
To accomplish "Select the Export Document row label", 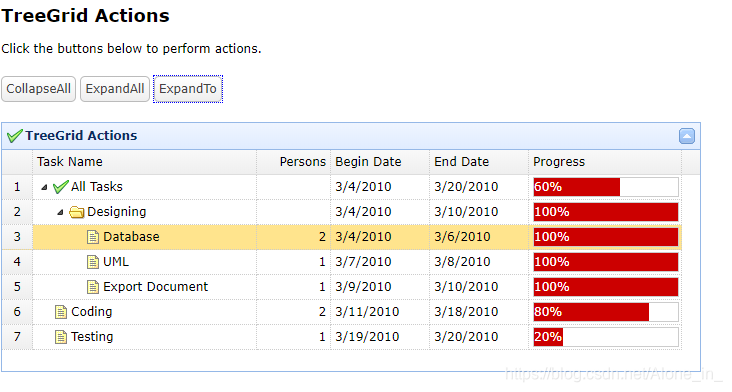I will pyautogui.click(x=155, y=287).
